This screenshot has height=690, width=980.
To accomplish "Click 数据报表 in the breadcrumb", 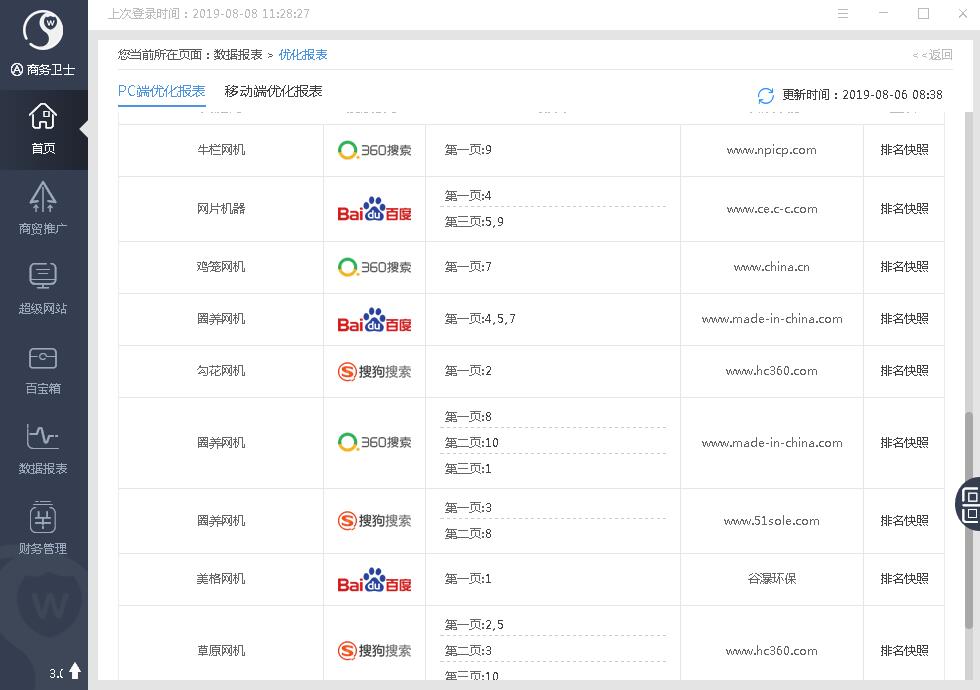I will (238, 55).
